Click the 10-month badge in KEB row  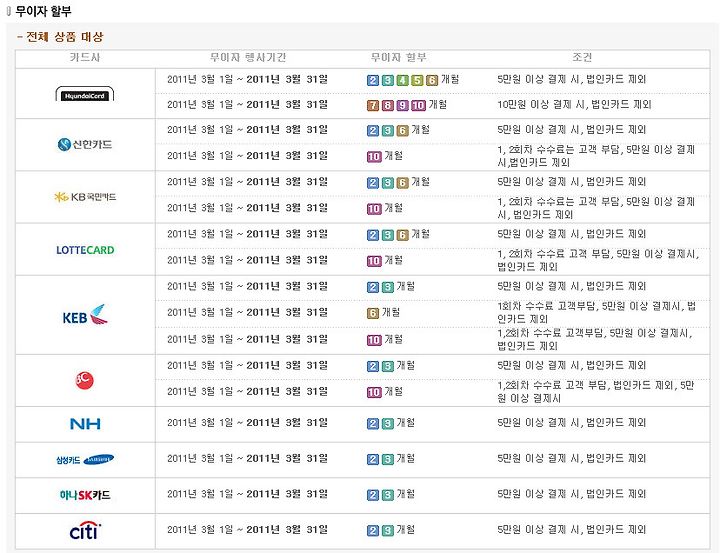click(x=374, y=340)
